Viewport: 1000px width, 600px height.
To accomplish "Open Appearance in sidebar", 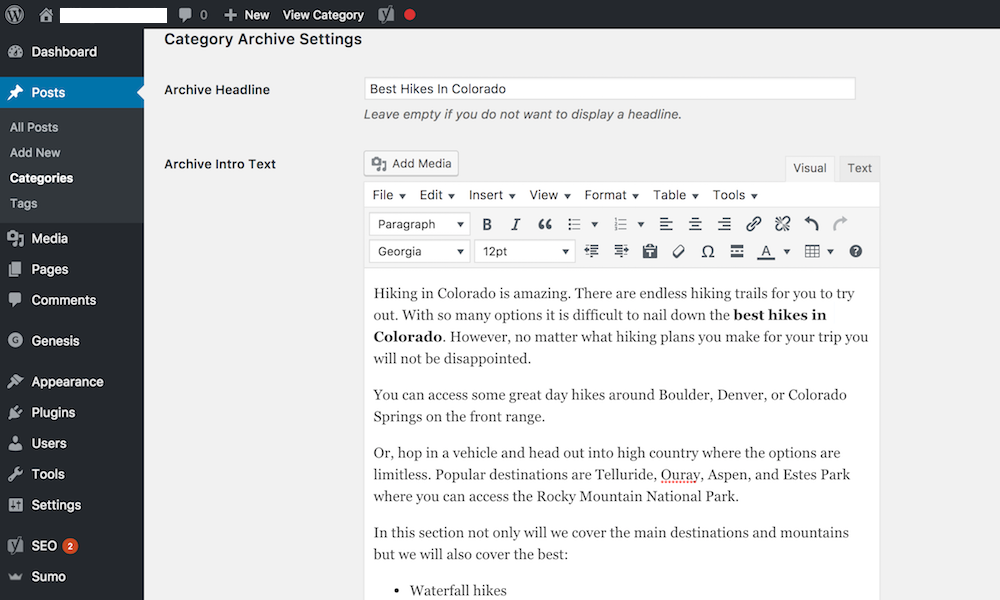I will 71,381.
